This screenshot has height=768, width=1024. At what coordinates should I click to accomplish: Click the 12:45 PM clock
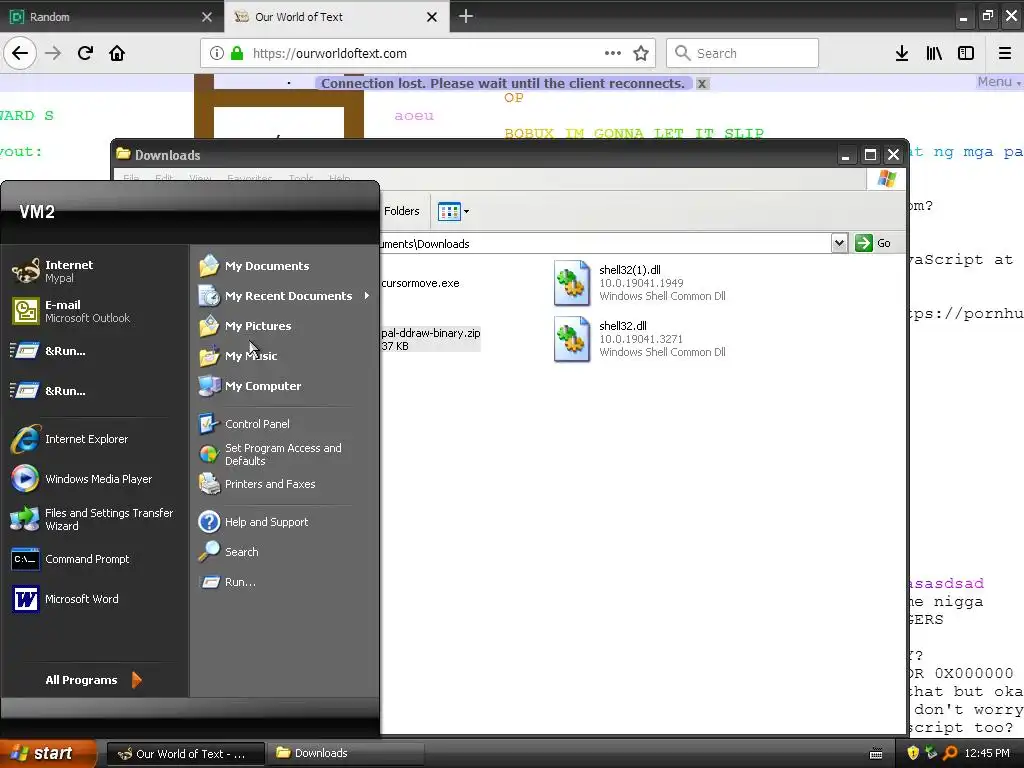point(987,754)
